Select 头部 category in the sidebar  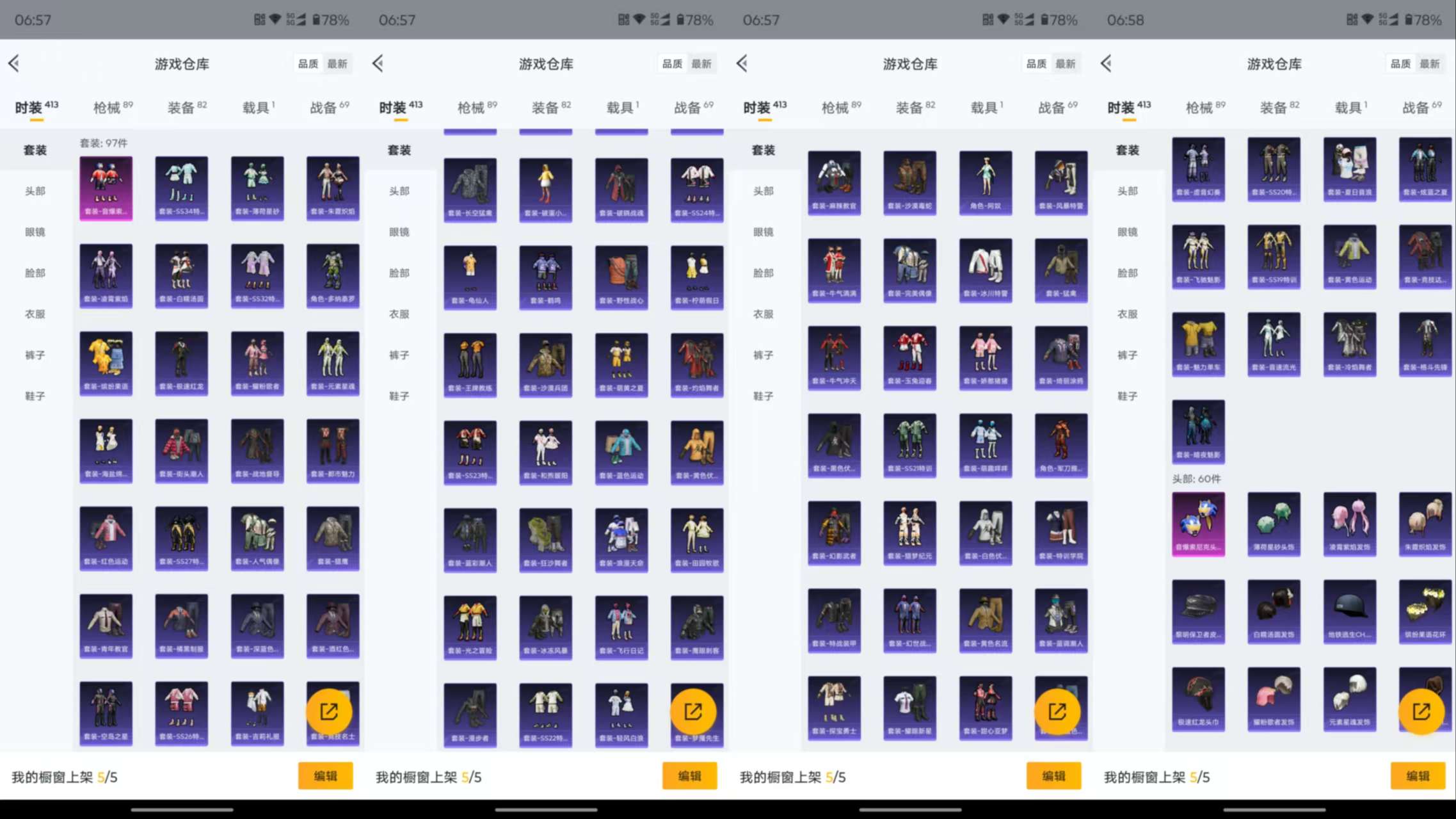(x=35, y=190)
